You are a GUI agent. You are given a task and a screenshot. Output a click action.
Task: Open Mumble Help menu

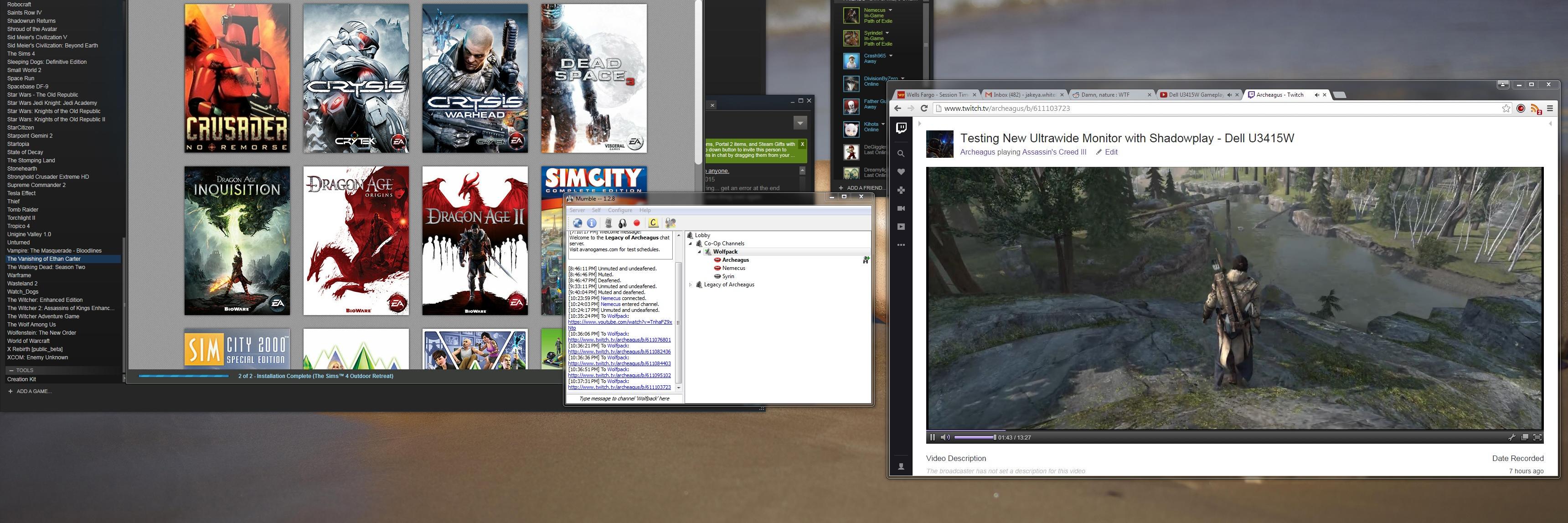pos(645,210)
